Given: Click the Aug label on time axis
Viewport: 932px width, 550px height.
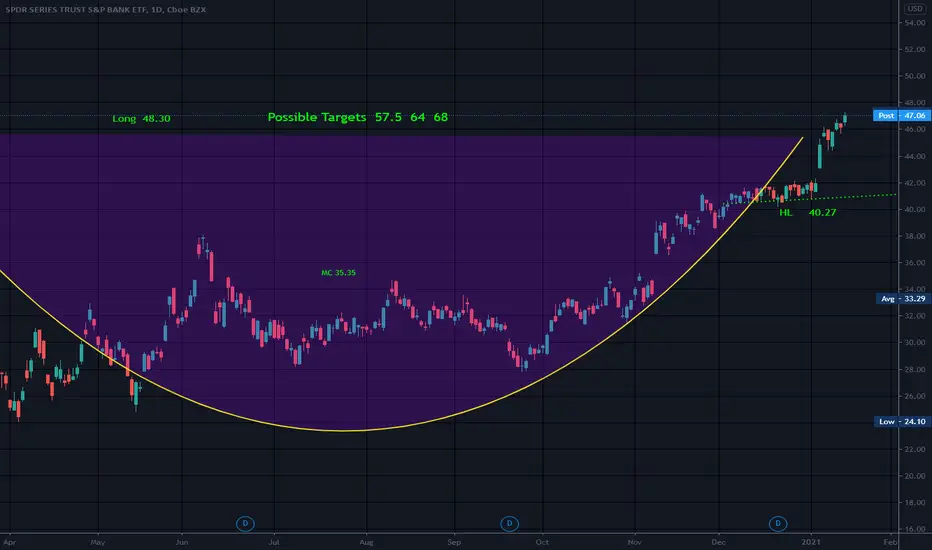Looking at the screenshot, I should (x=366, y=542).
